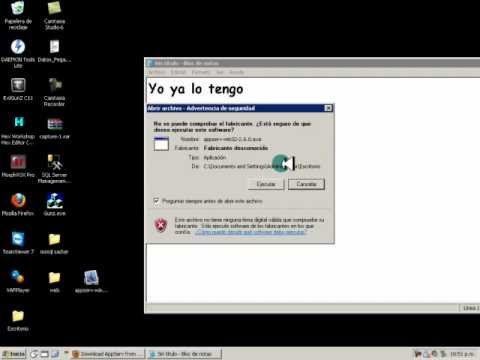
Task: Select the Hex Workshop Hex Editor desktop icon
Action: (x=18, y=130)
